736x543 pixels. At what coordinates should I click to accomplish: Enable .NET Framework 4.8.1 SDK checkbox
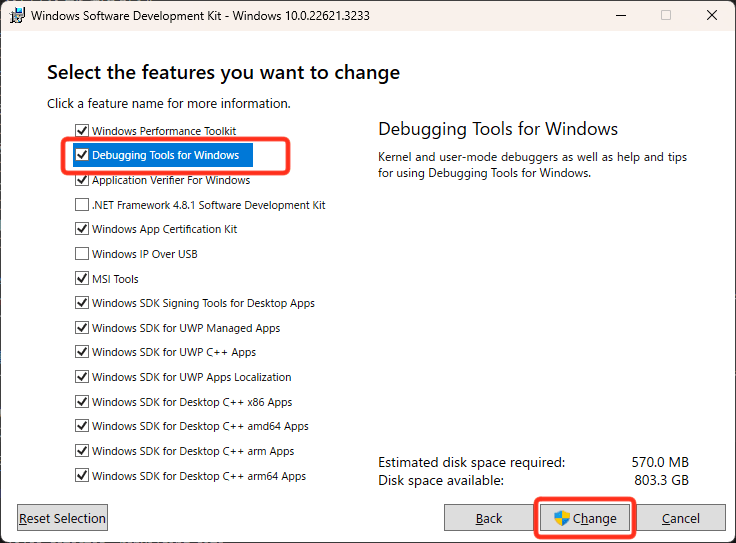point(82,205)
